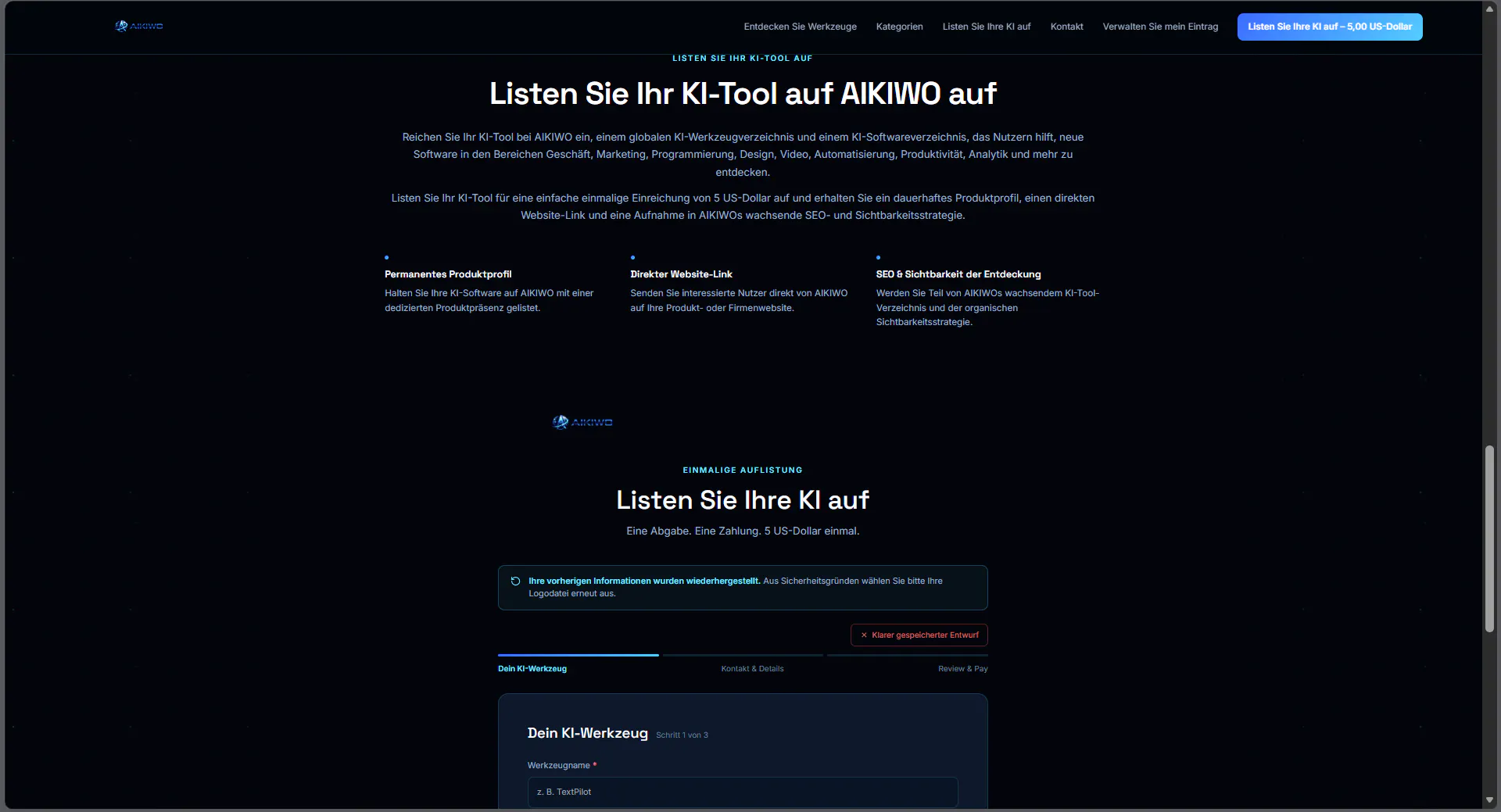This screenshot has height=812, width=1501.
Task: Click the 5,00 US-Dollar listing button
Action: tap(1330, 27)
